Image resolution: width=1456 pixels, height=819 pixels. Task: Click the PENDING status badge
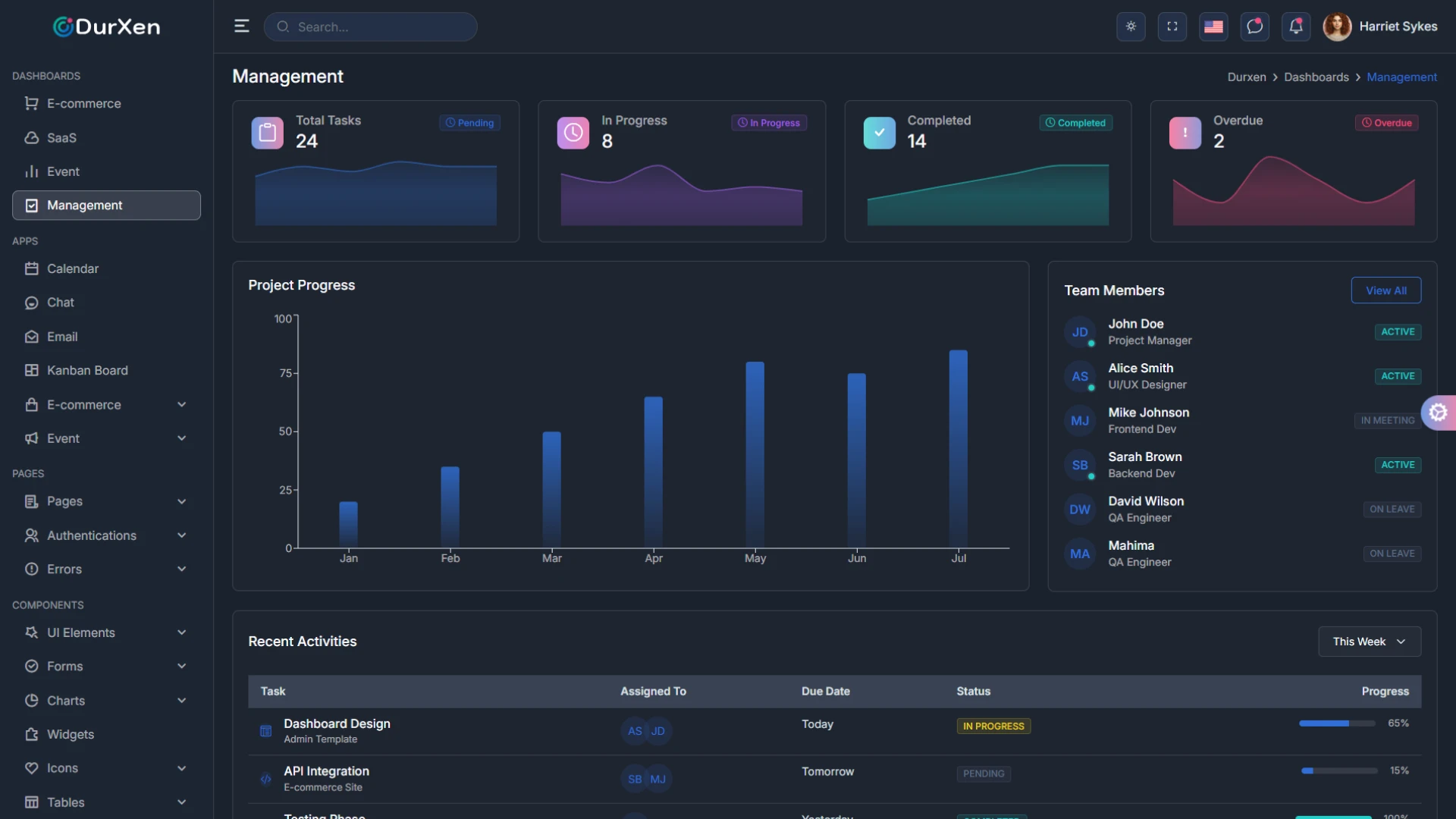(984, 773)
